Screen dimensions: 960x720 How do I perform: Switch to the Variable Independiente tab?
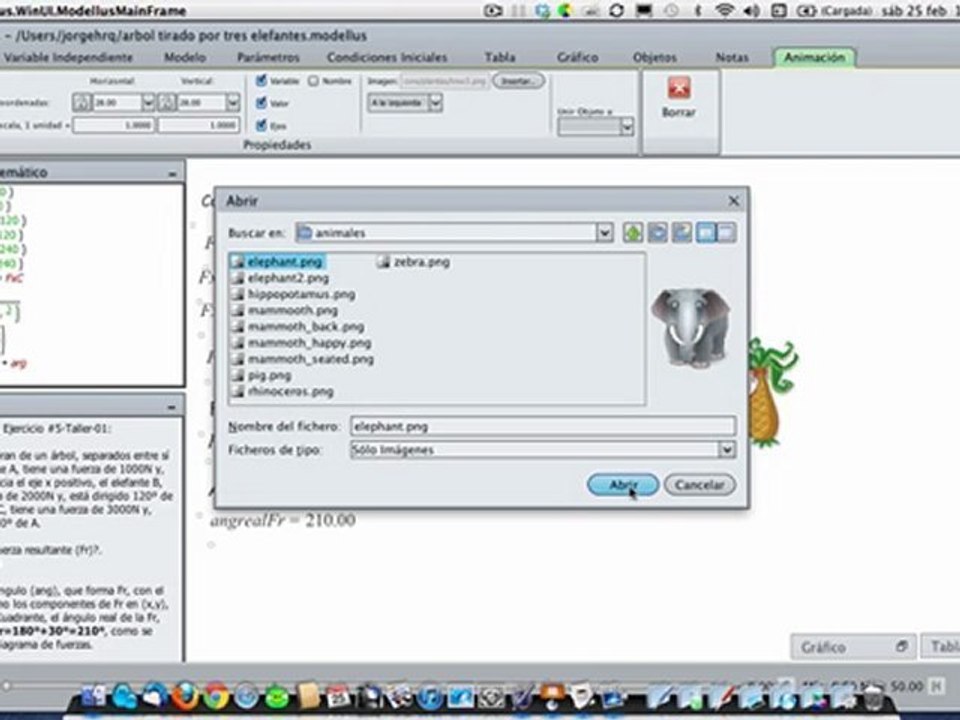[69, 58]
